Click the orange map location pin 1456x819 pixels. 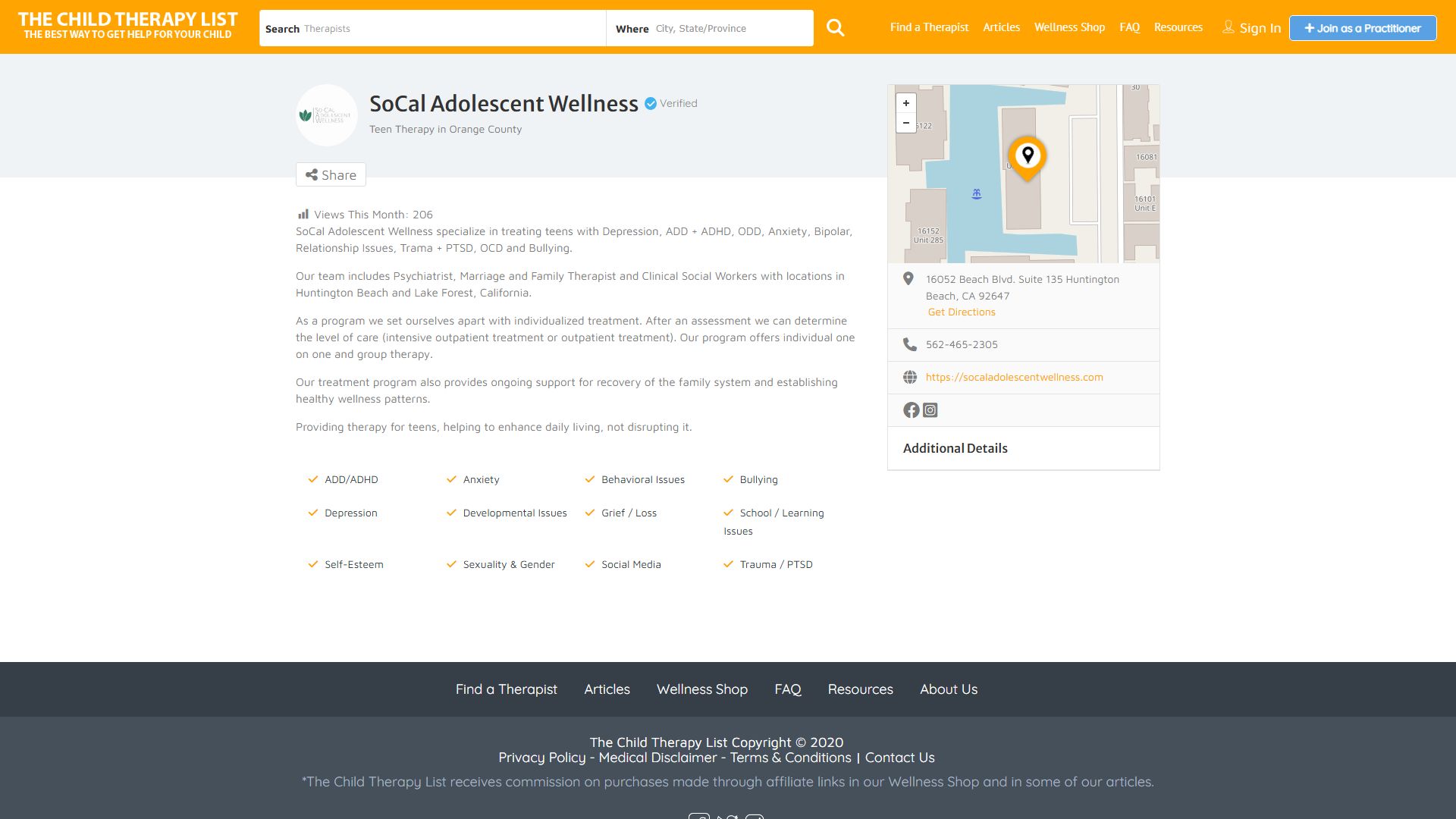coord(1028,158)
